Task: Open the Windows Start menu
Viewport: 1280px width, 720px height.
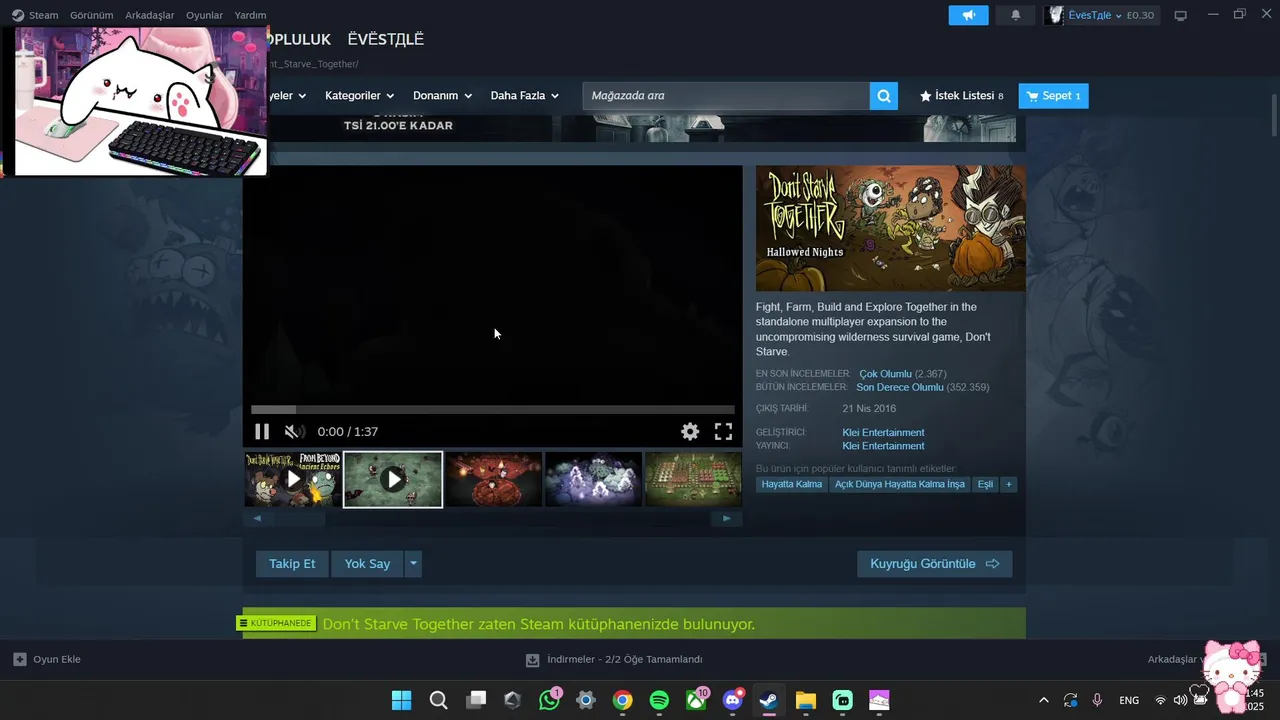Action: 401,700
